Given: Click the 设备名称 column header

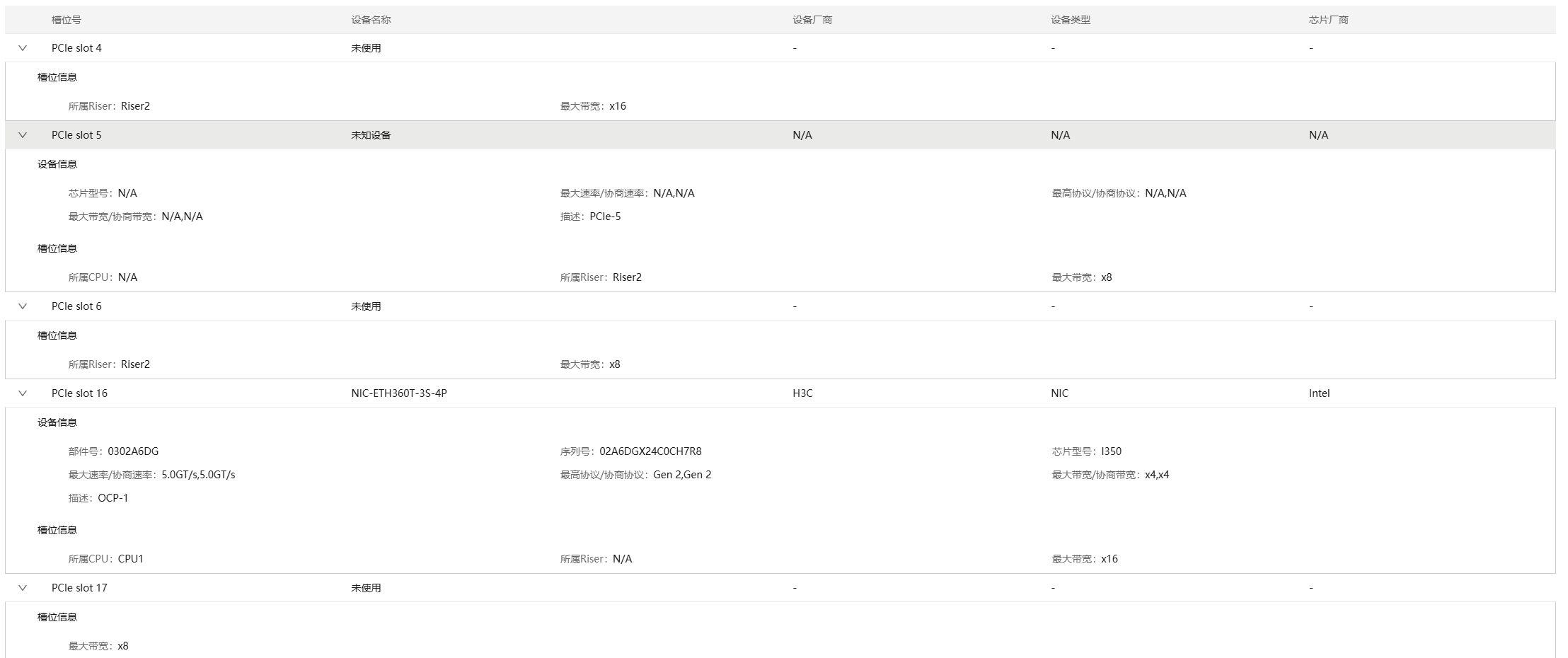Looking at the screenshot, I should point(371,20).
